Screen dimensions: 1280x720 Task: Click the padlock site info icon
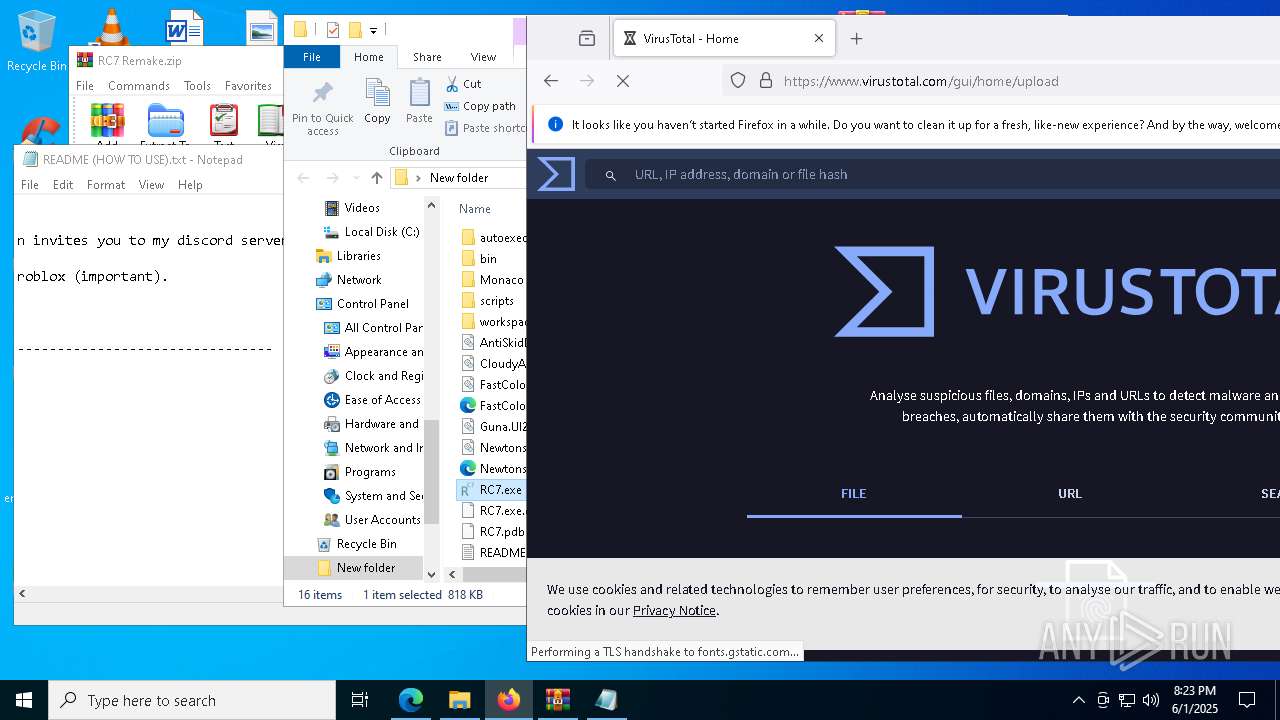click(x=766, y=81)
